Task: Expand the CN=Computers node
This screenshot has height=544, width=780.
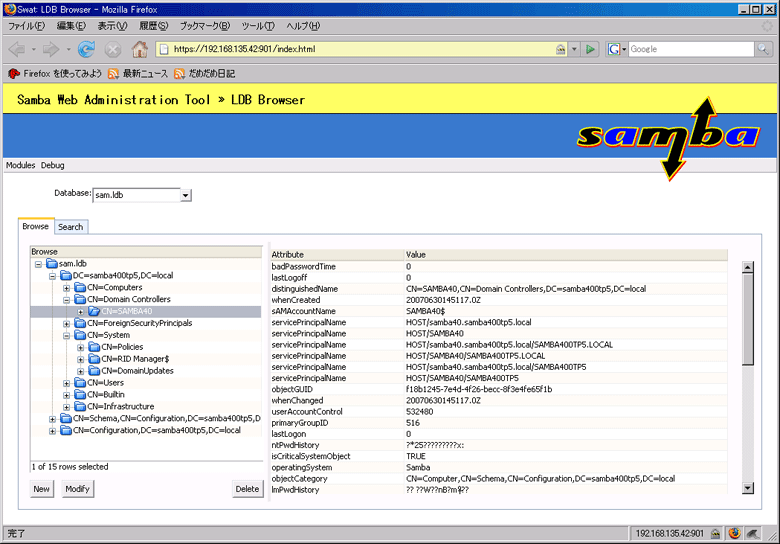Action: [66, 288]
